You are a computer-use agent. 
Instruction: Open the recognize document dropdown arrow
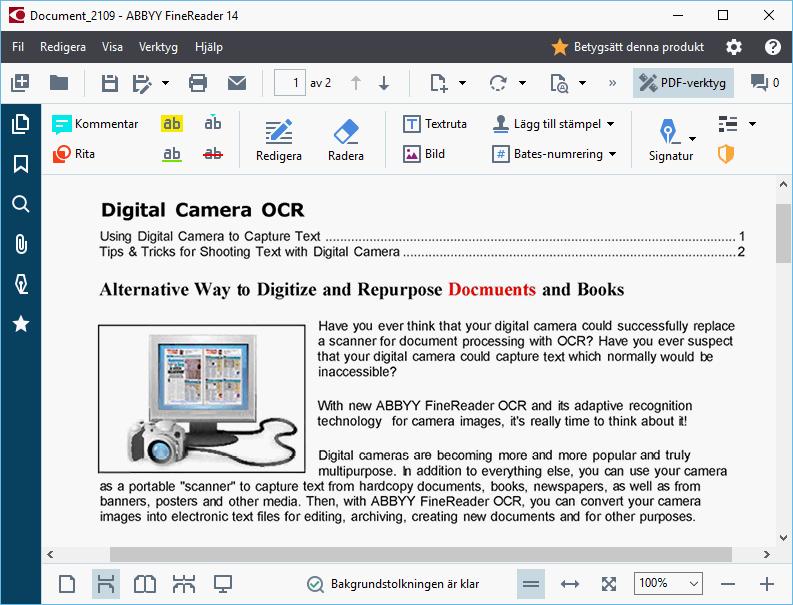[583, 83]
